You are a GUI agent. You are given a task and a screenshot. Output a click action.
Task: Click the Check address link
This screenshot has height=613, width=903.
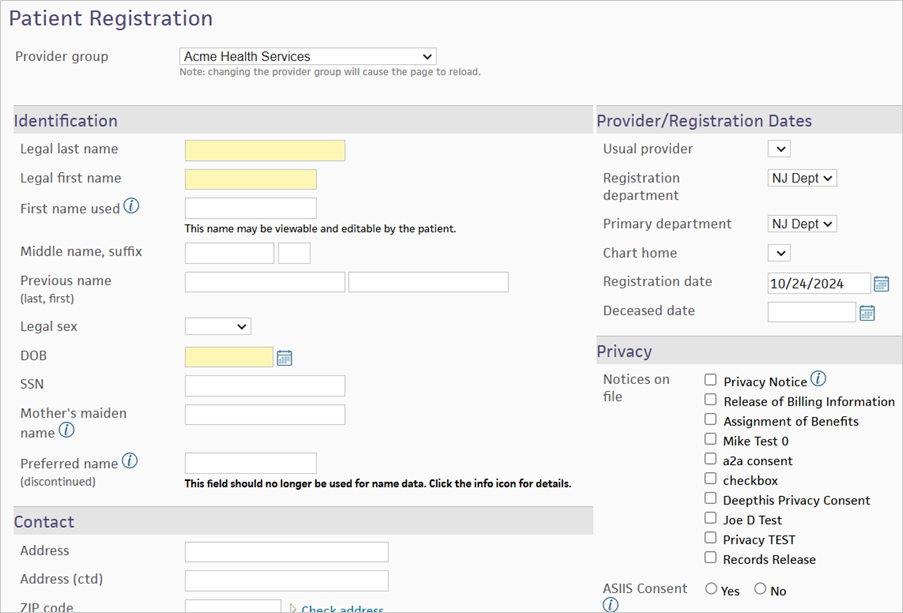342,608
